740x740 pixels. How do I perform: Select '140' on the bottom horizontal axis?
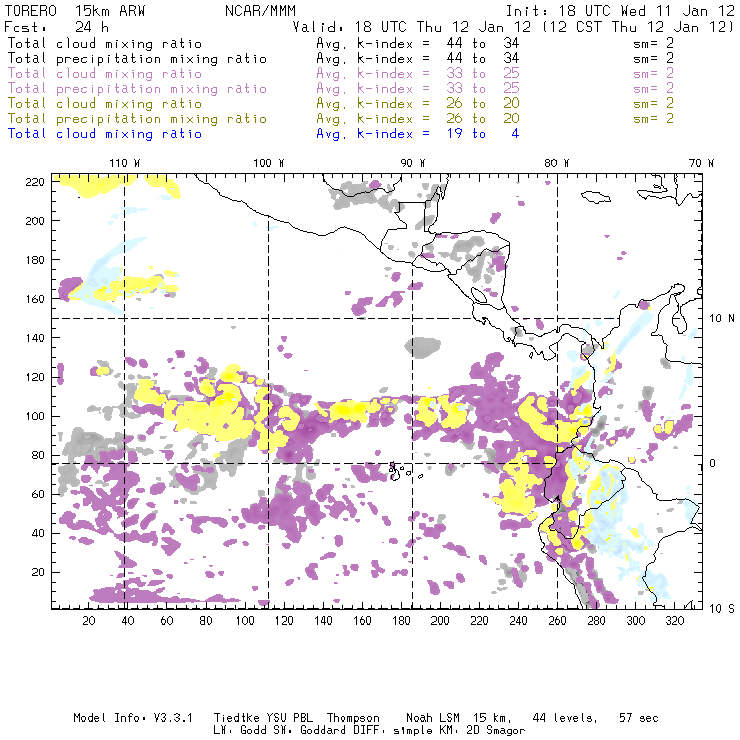[x=323, y=621]
